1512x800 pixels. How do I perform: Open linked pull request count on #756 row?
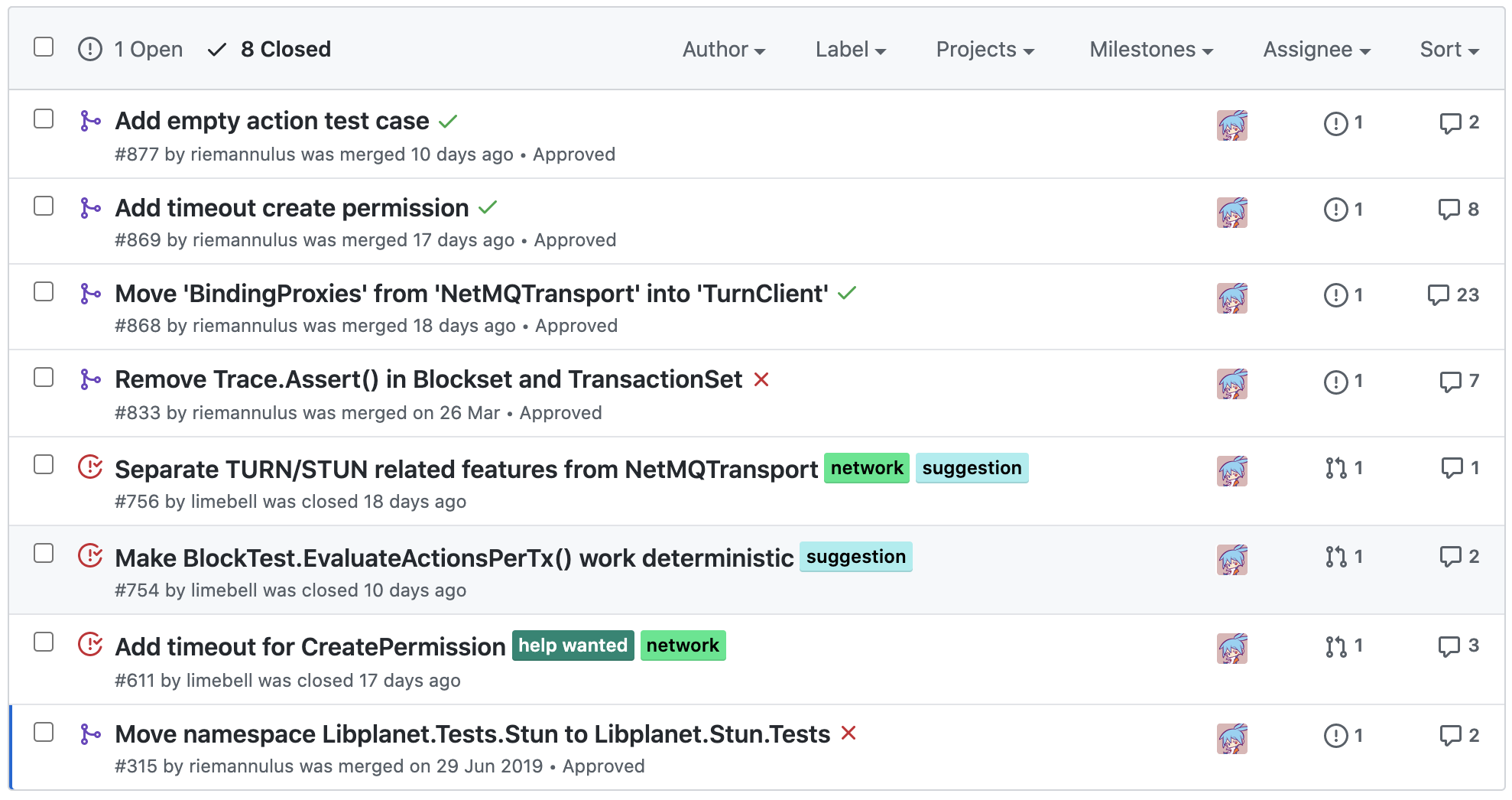[x=1345, y=468]
